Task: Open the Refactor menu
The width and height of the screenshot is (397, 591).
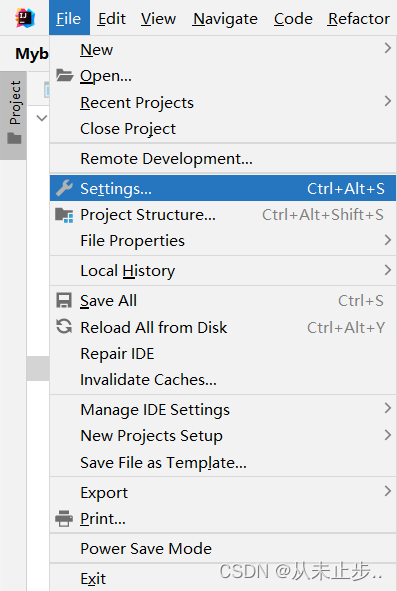Action: click(359, 18)
